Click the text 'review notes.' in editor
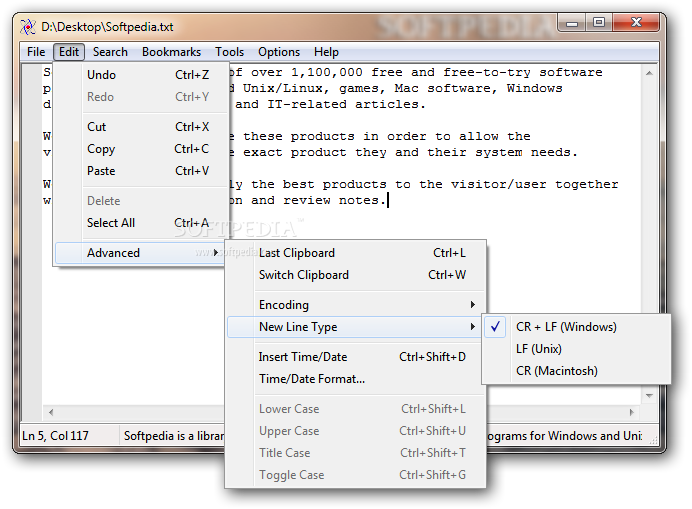 [x=335, y=200]
